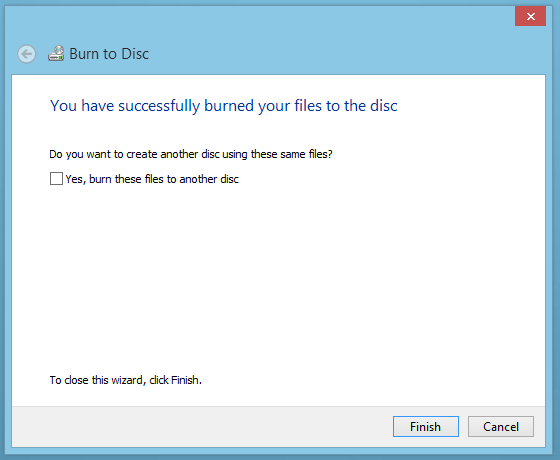Screen dimensions: 560x460
Task: Click the word 'Yes' next to the checkbox
Action: pos(75,179)
